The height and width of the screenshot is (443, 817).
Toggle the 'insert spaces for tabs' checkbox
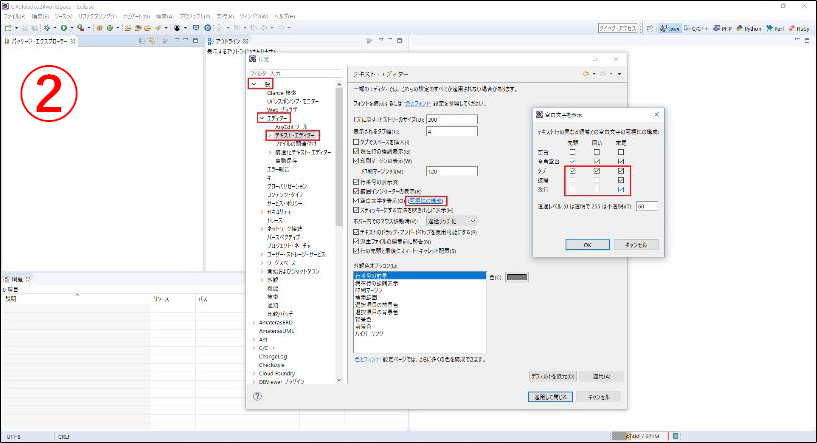point(356,143)
